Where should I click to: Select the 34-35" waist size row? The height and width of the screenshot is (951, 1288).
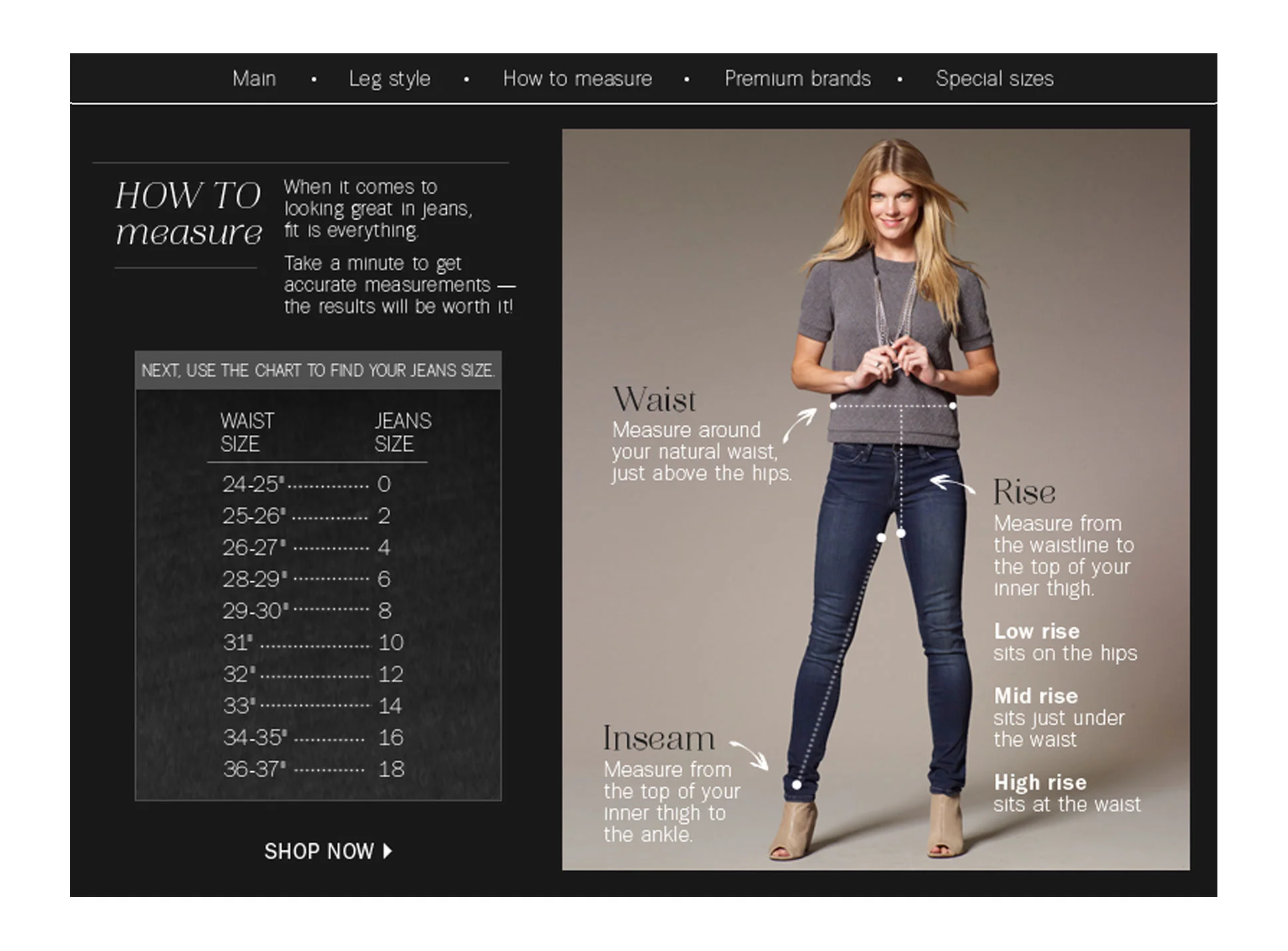coord(313,738)
